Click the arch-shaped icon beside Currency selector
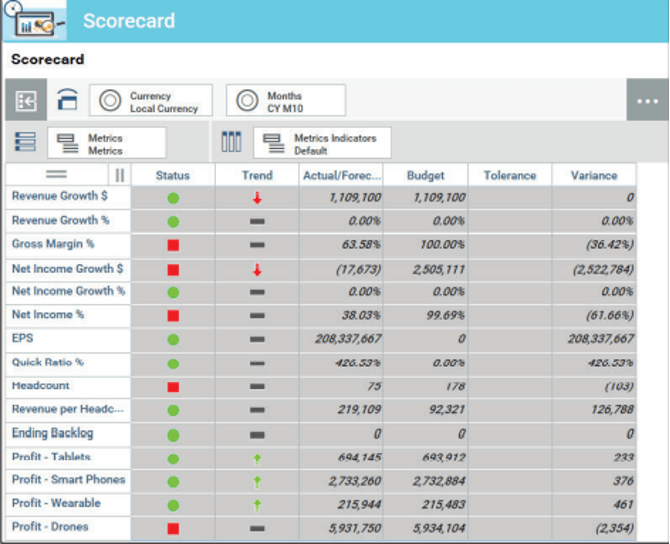This screenshot has width=670, height=544. [66, 101]
